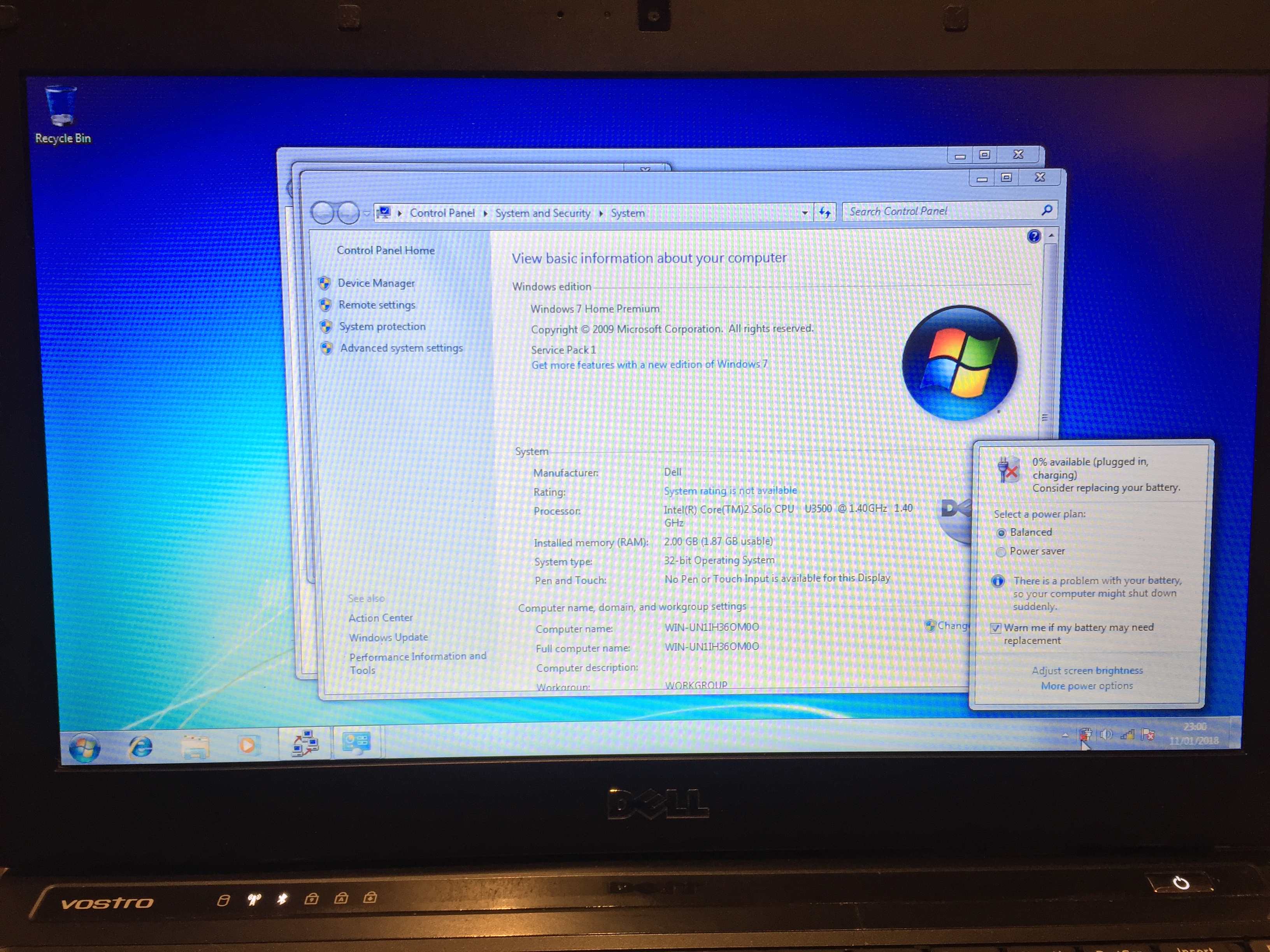Open the recent pages dropdown near the back button
This screenshot has height=952, width=1270.
(366, 213)
